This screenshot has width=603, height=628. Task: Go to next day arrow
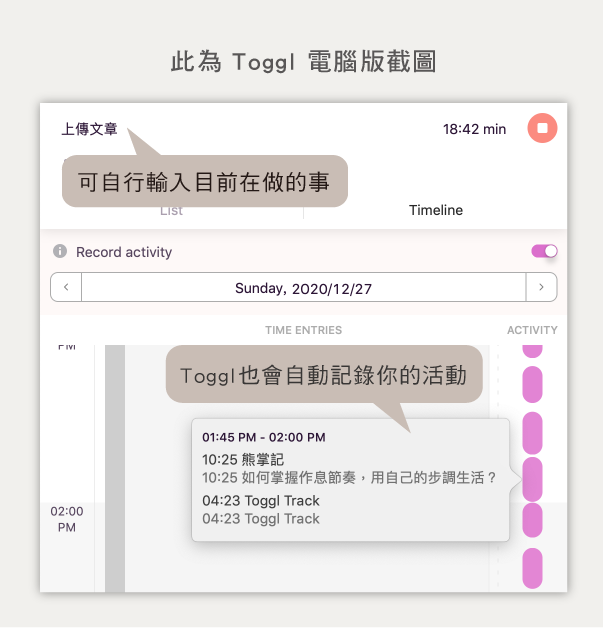[x=541, y=287]
